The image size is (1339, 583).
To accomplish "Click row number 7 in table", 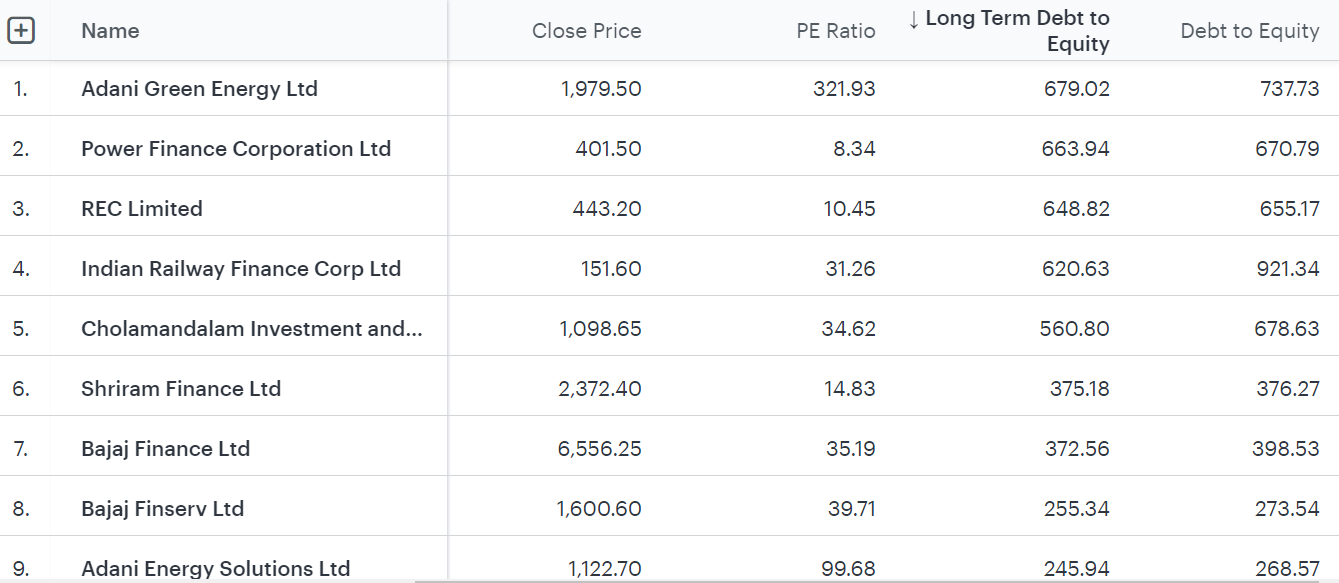I will tap(21, 449).
